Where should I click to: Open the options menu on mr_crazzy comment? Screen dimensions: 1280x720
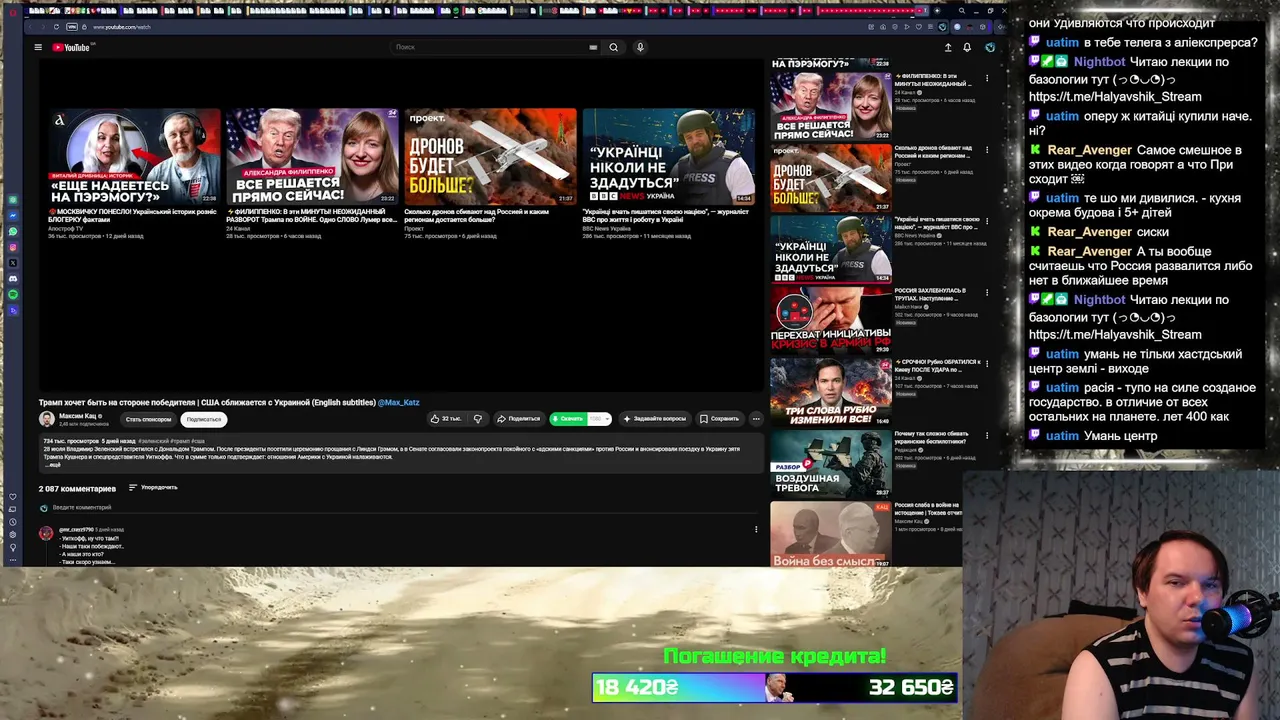pos(756,530)
